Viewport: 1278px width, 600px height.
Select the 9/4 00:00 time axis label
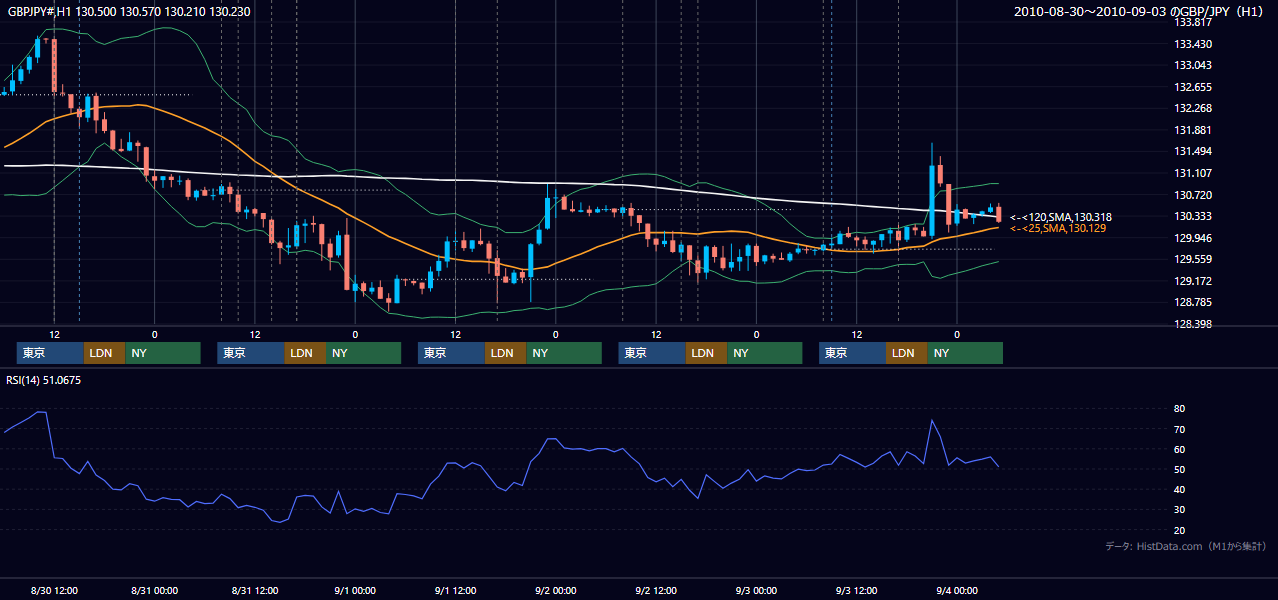tap(957, 591)
